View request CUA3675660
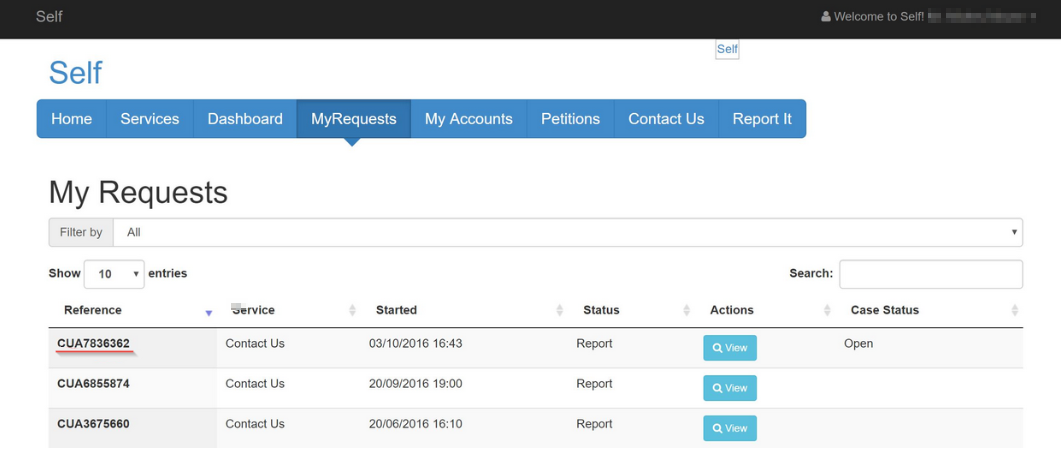This screenshot has width=1061, height=457. (x=730, y=428)
